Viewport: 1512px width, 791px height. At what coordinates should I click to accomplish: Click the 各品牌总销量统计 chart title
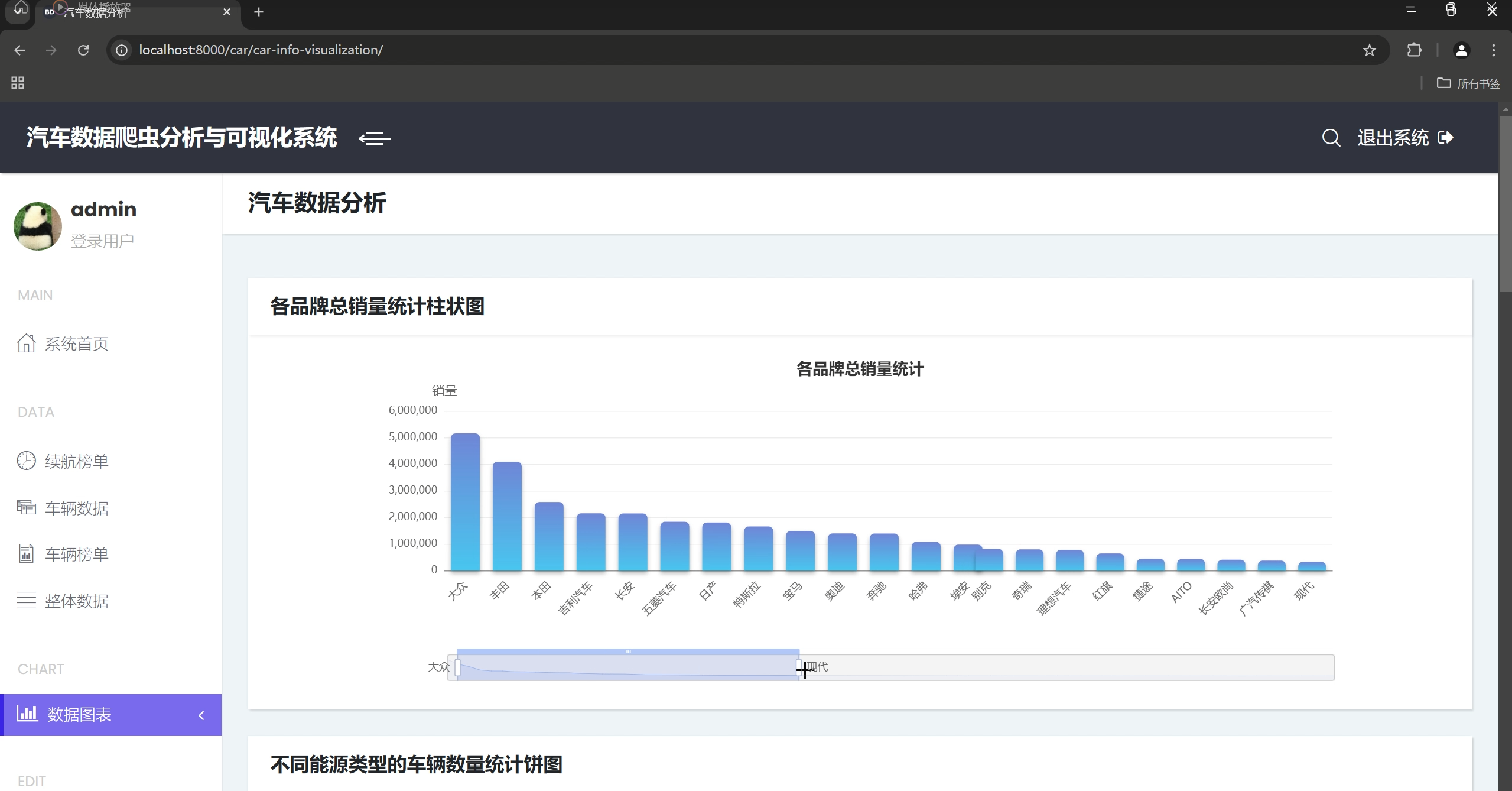[x=860, y=369]
